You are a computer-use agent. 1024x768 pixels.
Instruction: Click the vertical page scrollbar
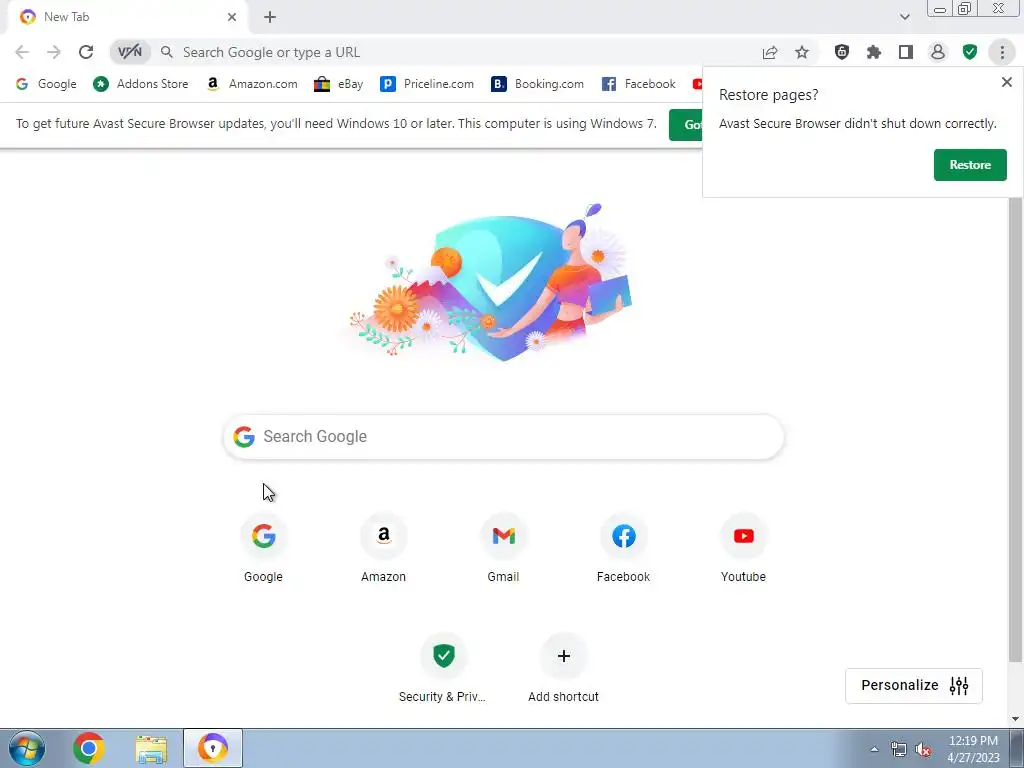tap(1016, 424)
